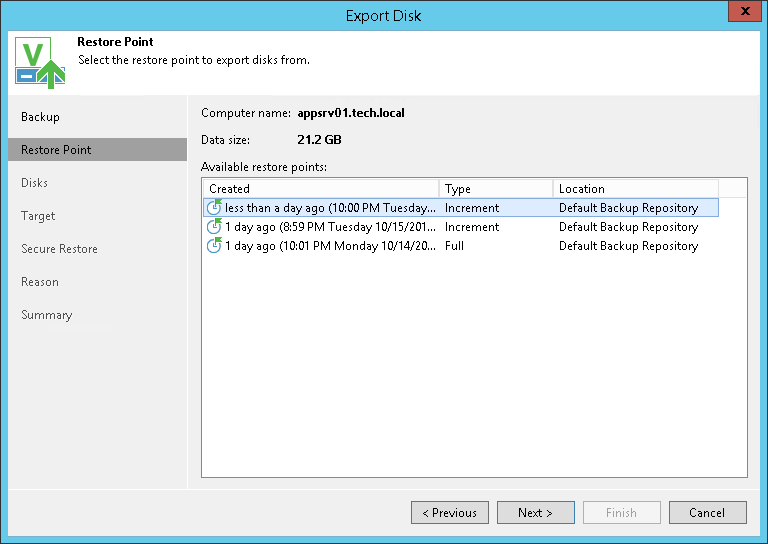Image resolution: width=768 pixels, height=544 pixels.
Task: Open the Backup wizard step
Action: coord(40,117)
